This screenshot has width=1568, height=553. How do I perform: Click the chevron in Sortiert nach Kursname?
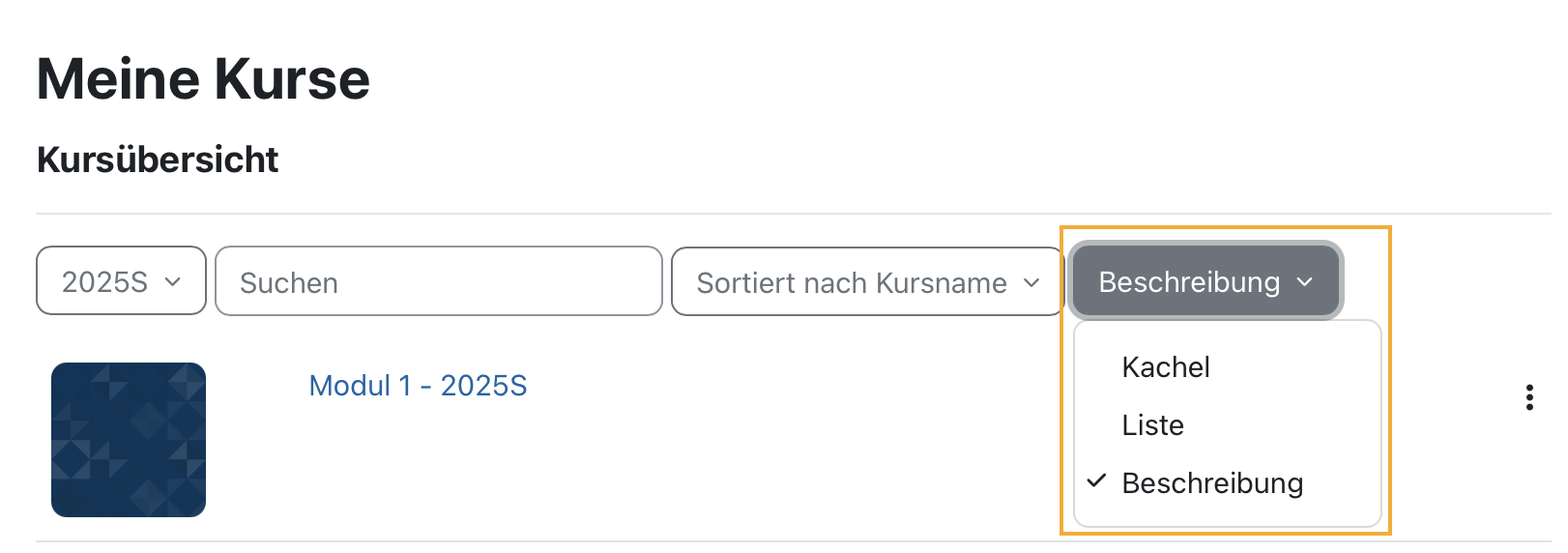click(x=1031, y=282)
